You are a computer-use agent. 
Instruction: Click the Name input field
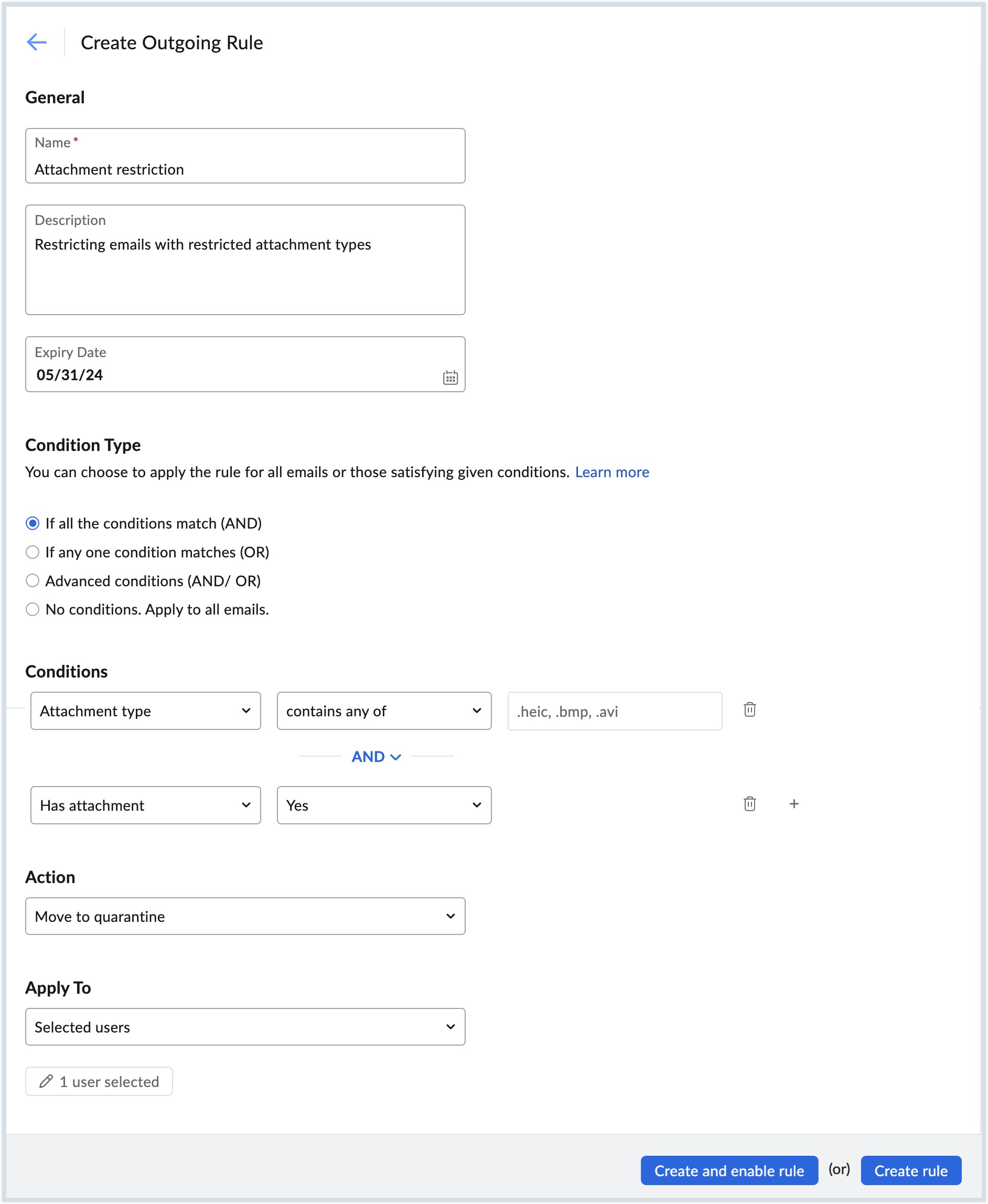click(245, 169)
